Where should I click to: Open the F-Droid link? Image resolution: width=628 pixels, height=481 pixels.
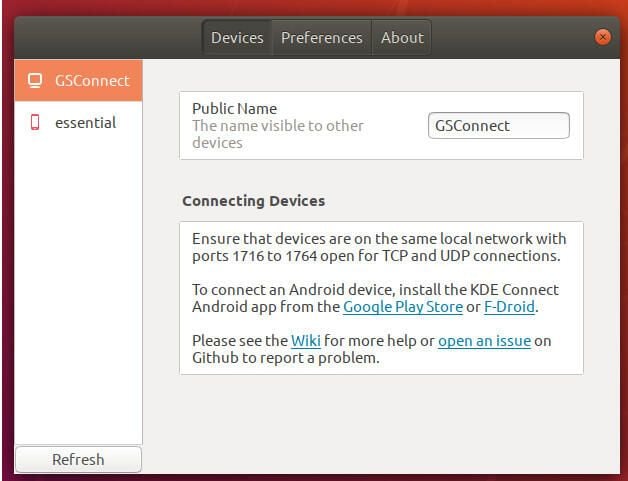coord(509,307)
